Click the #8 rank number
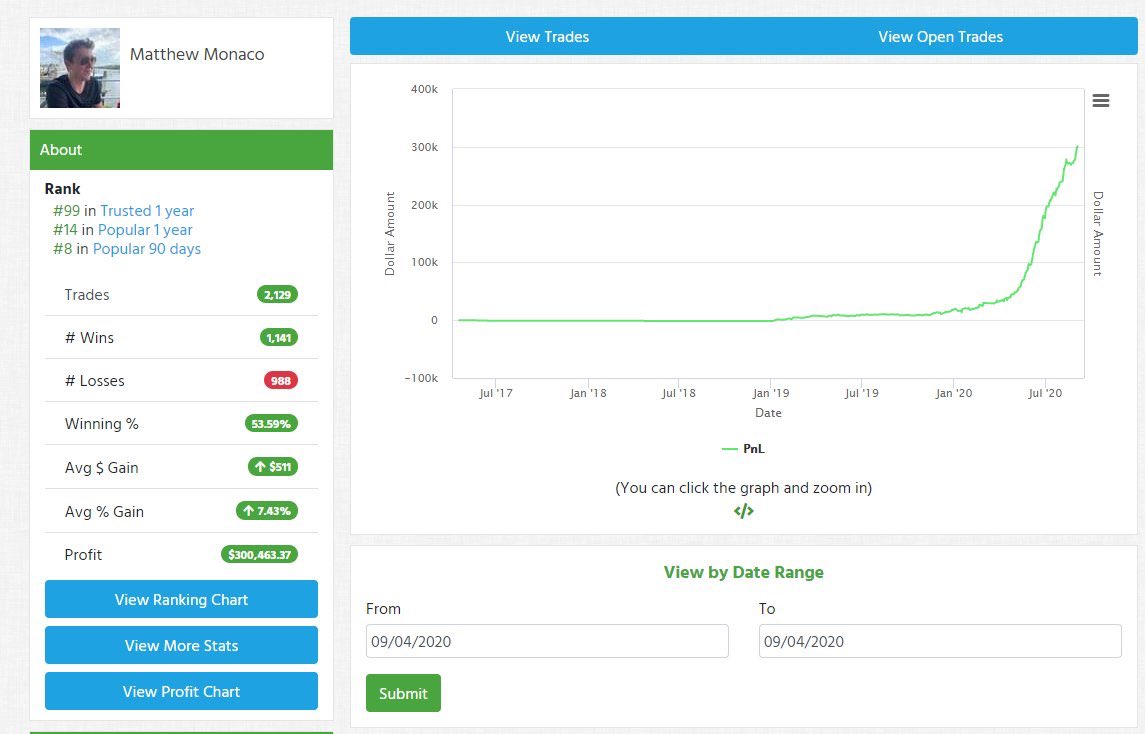This screenshot has width=1145, height=734. 62,248
